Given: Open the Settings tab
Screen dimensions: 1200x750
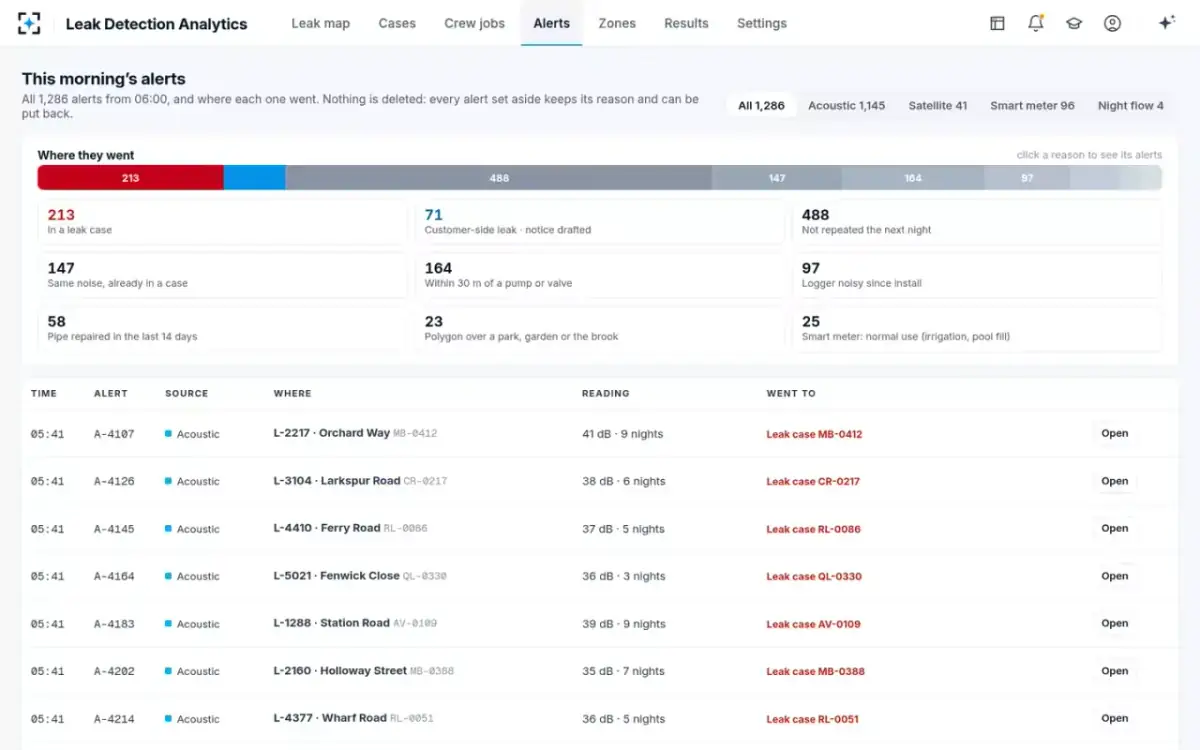Looking at the screenshot, I should point(762,23).
